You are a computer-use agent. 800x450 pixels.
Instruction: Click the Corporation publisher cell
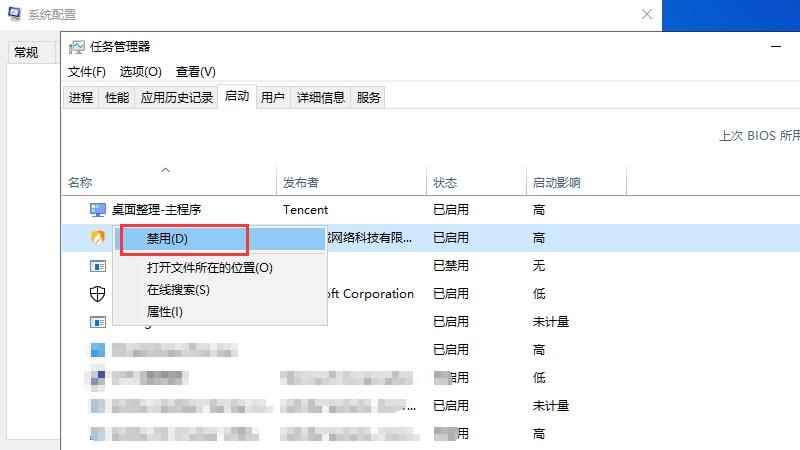371,294
